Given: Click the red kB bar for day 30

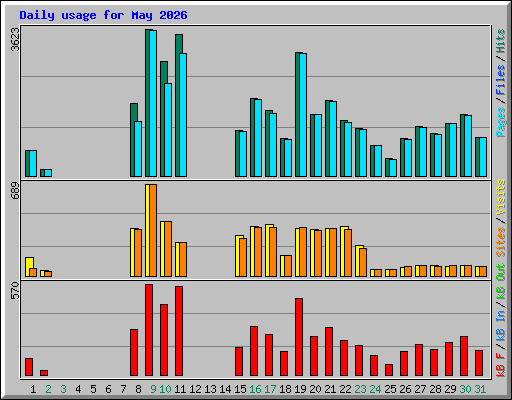Looking at the screenshot, I should (464, 356).
